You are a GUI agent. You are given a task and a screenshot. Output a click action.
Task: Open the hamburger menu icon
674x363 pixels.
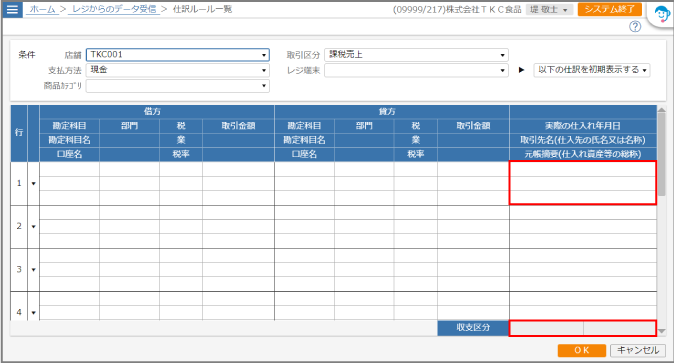pyautogui.click(x=12, y=9)
